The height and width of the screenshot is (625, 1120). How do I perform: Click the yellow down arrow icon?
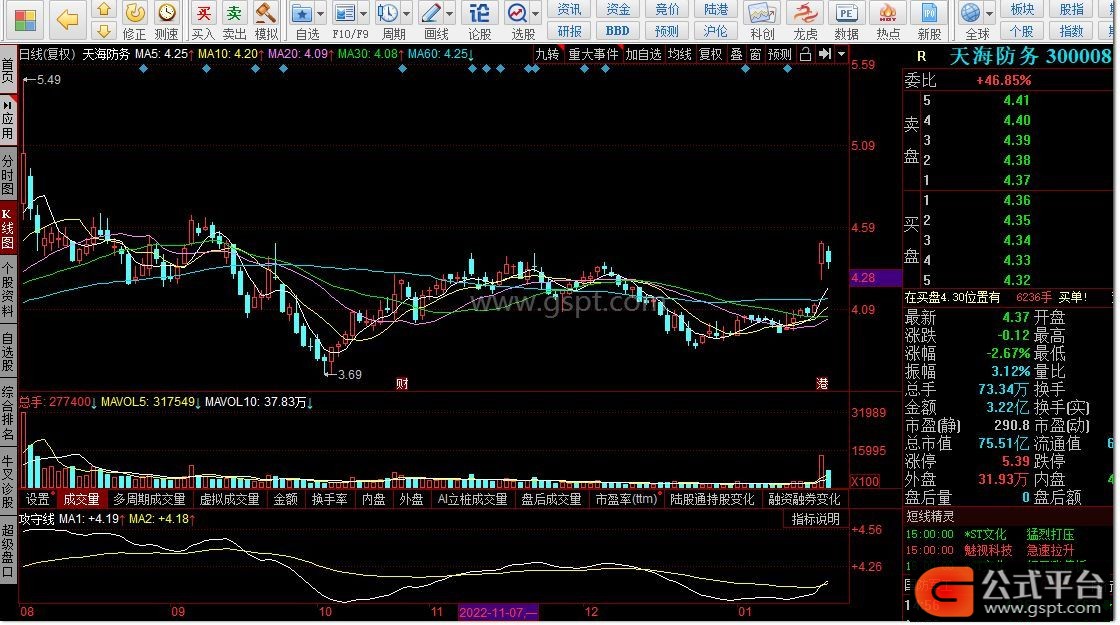pos(104,31)
